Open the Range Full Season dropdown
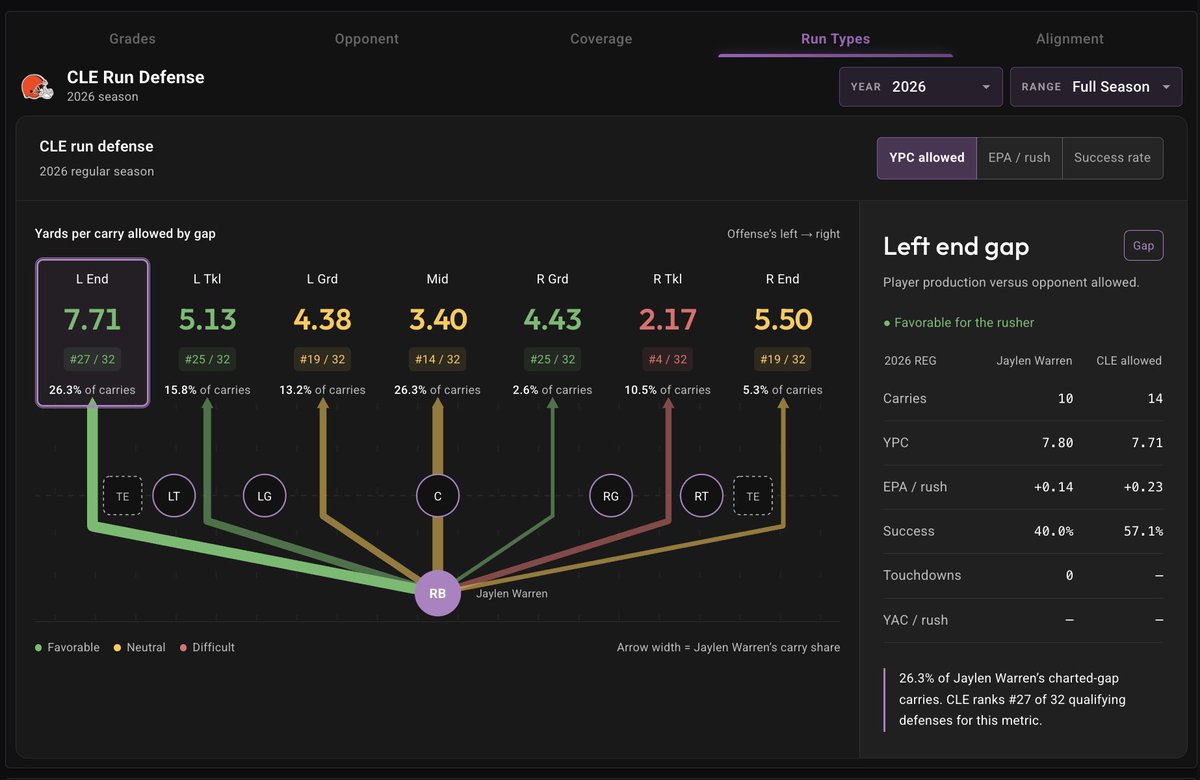The height and width of the screenshot is (780, 1200). (x=1096, y=87)
